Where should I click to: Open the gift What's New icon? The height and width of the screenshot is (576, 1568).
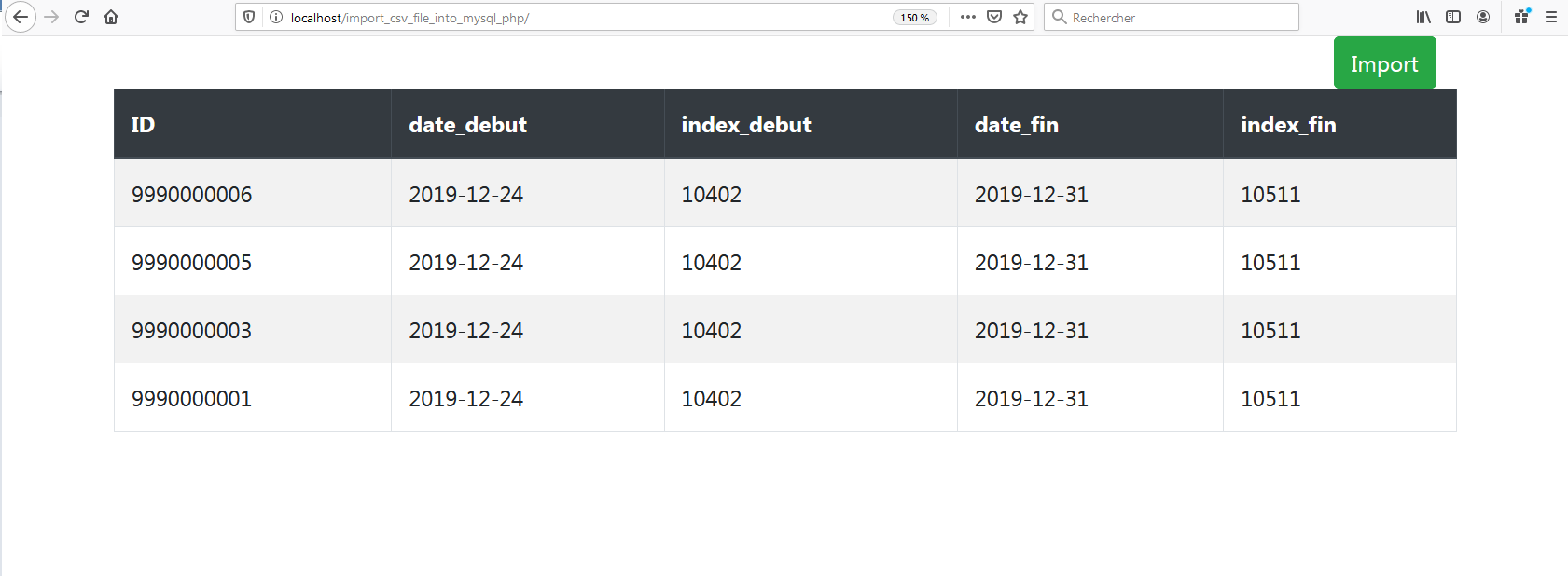(1521, 17)
